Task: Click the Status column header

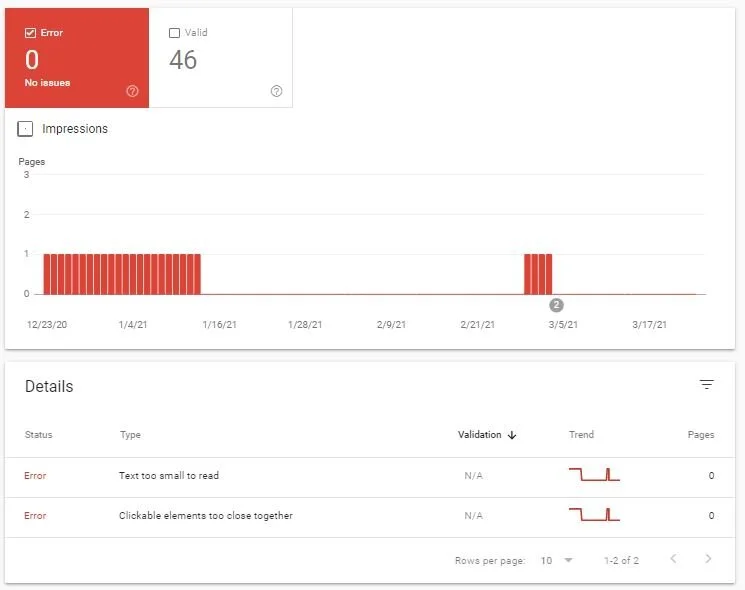Action: tap(38, 435)
